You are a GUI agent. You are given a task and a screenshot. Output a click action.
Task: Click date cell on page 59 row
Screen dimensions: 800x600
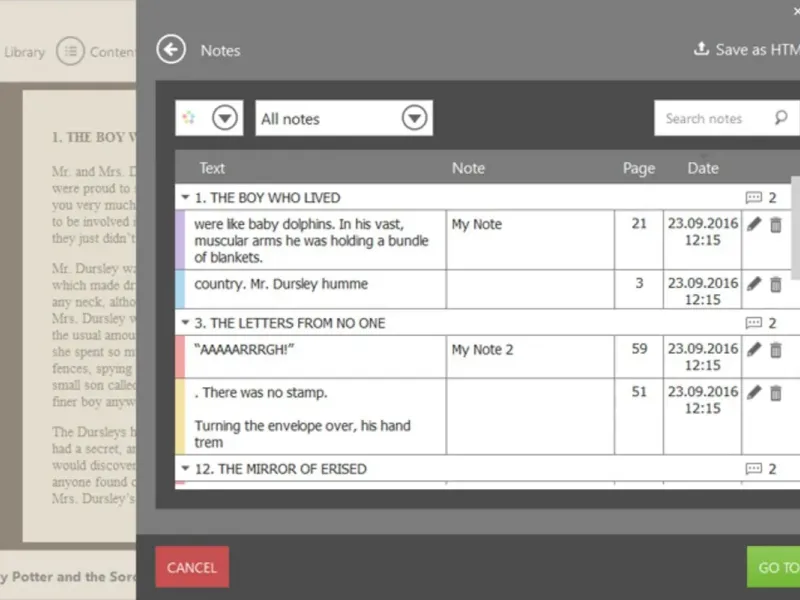(x=703, y=357)
